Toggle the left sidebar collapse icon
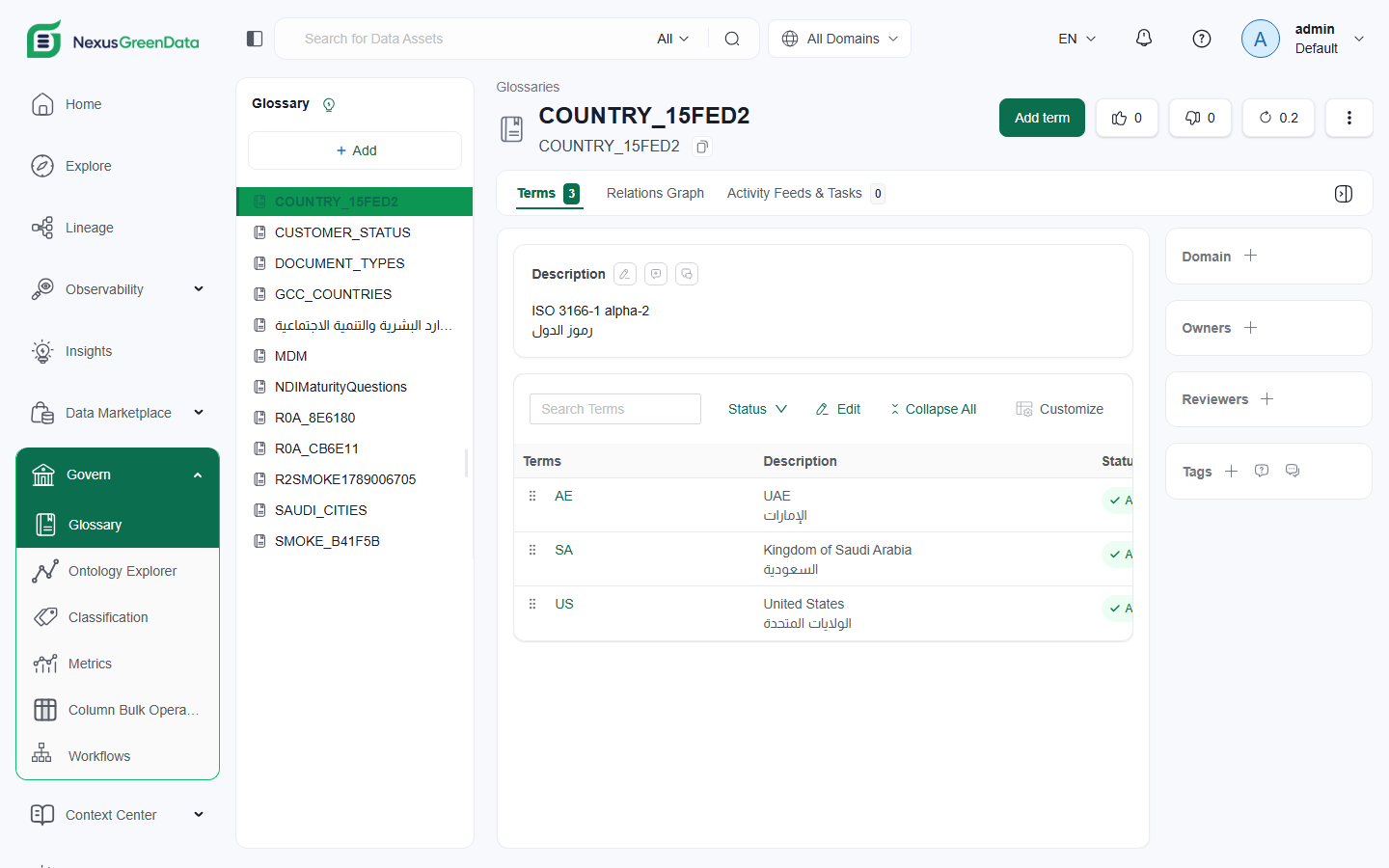This screenshot has width=1389, height=868. pos(255,39)
